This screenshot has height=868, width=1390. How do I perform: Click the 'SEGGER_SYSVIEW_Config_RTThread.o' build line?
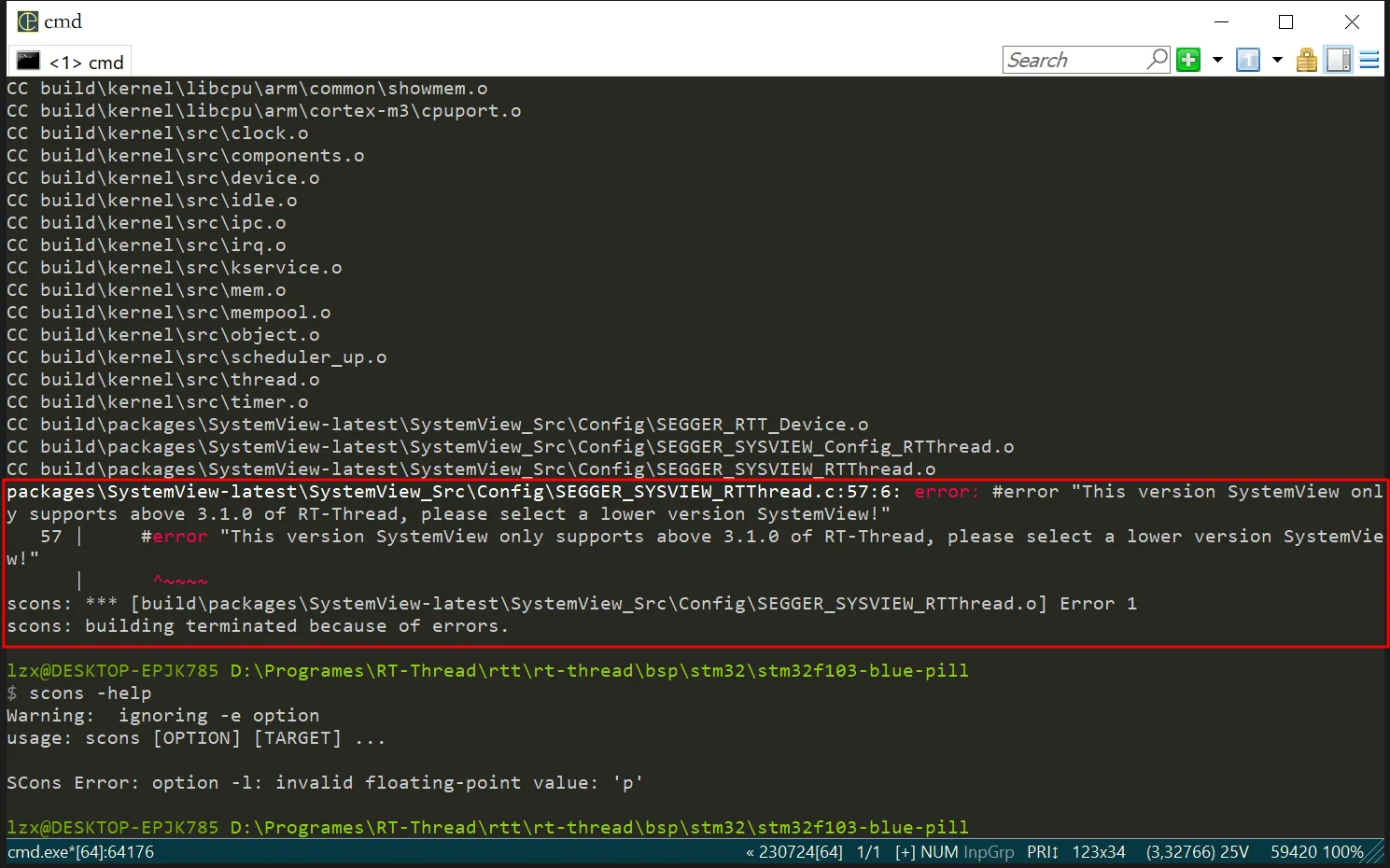coord(511,447)
